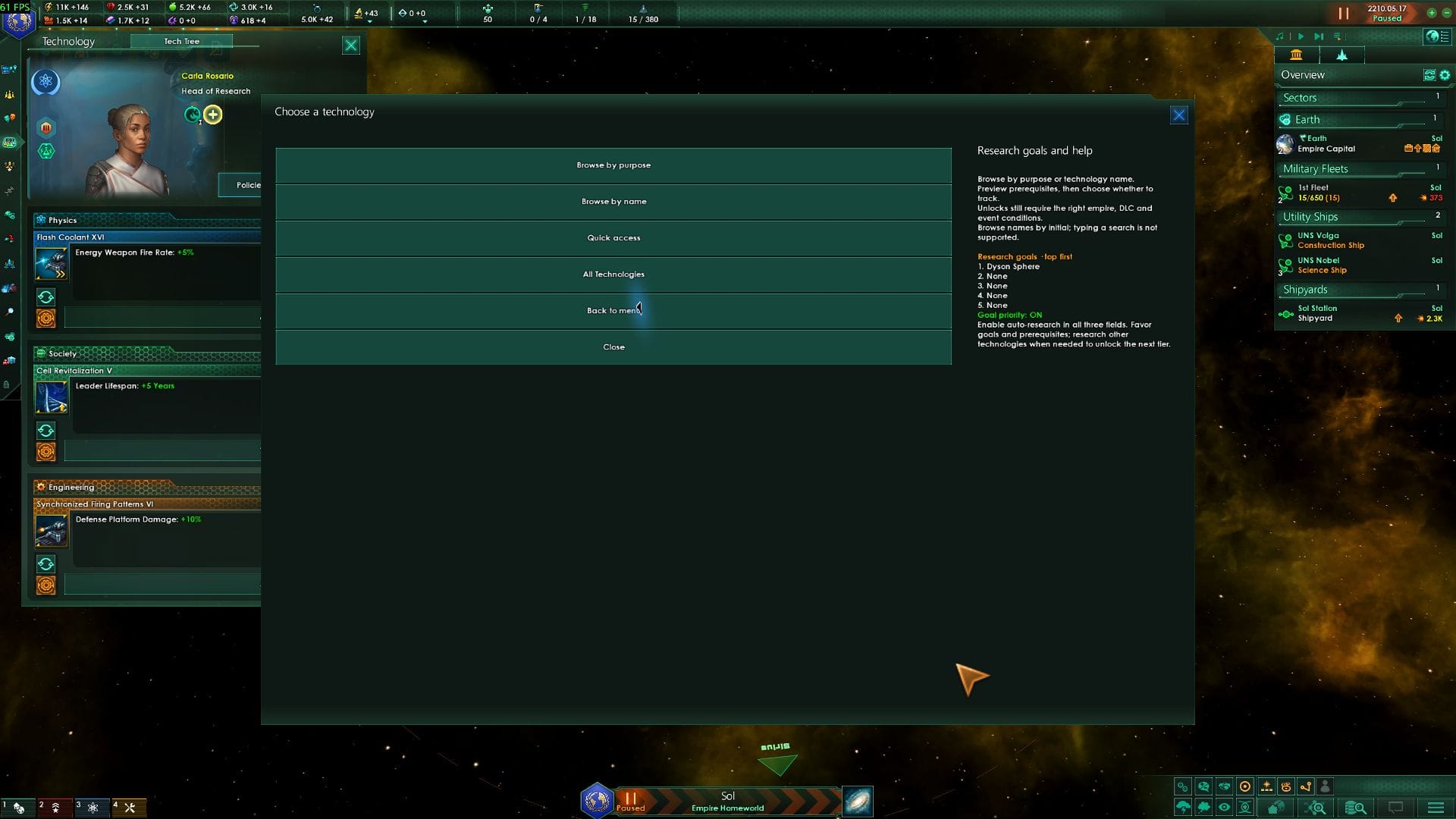Image resolution: width=1456 pixels, height=819 pixels.
Task: Select Browse by name in the list
Action: pos(613,202)
